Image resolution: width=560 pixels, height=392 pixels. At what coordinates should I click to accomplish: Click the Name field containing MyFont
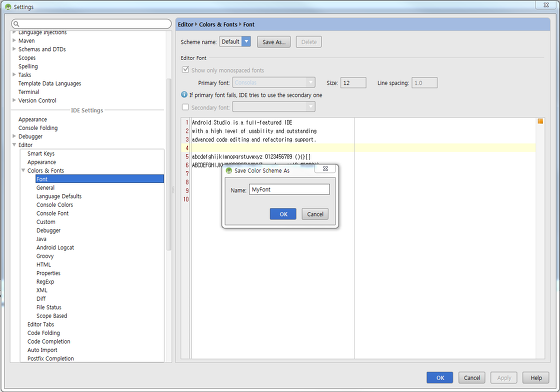pyautogui.click(x=289, y=189)
